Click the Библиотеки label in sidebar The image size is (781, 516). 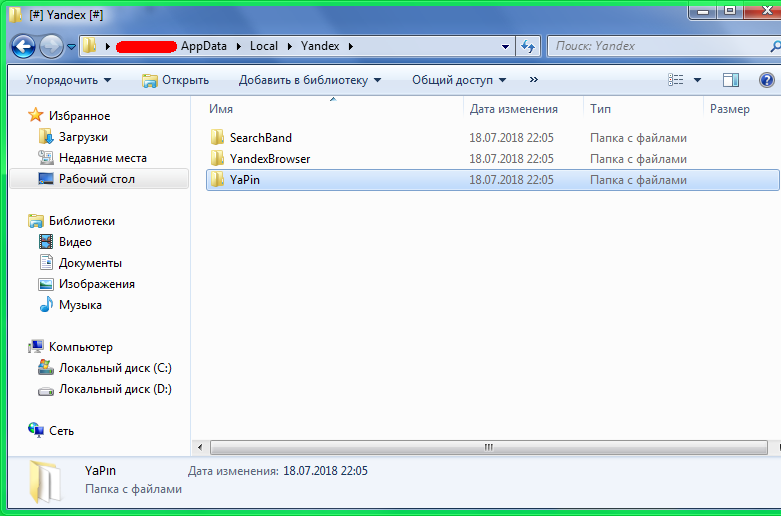click(x=82, y=221)
